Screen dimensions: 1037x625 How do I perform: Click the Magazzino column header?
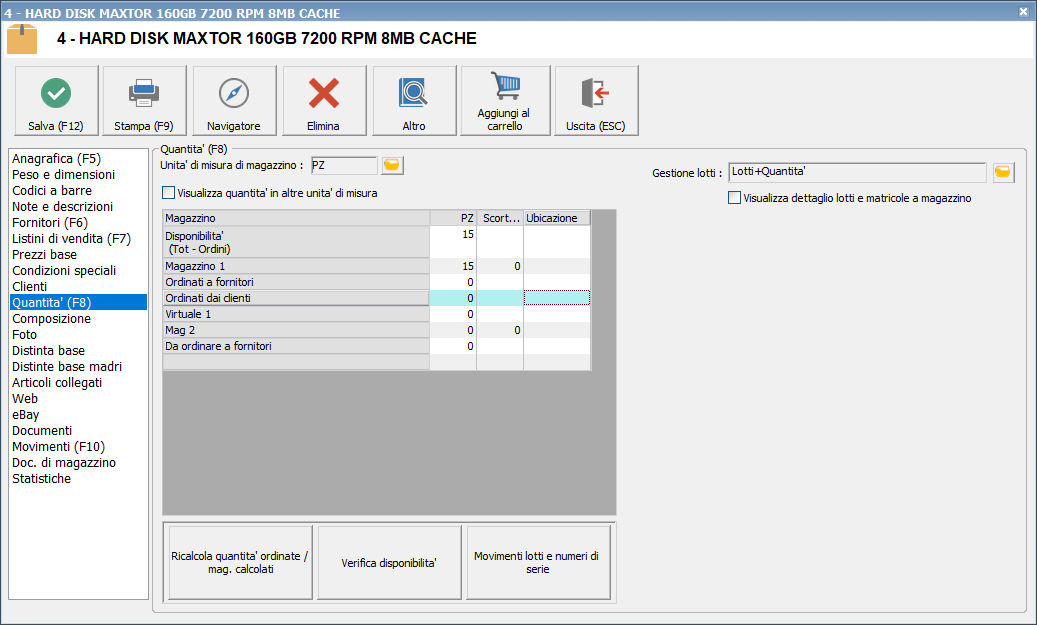coord(296,218)
